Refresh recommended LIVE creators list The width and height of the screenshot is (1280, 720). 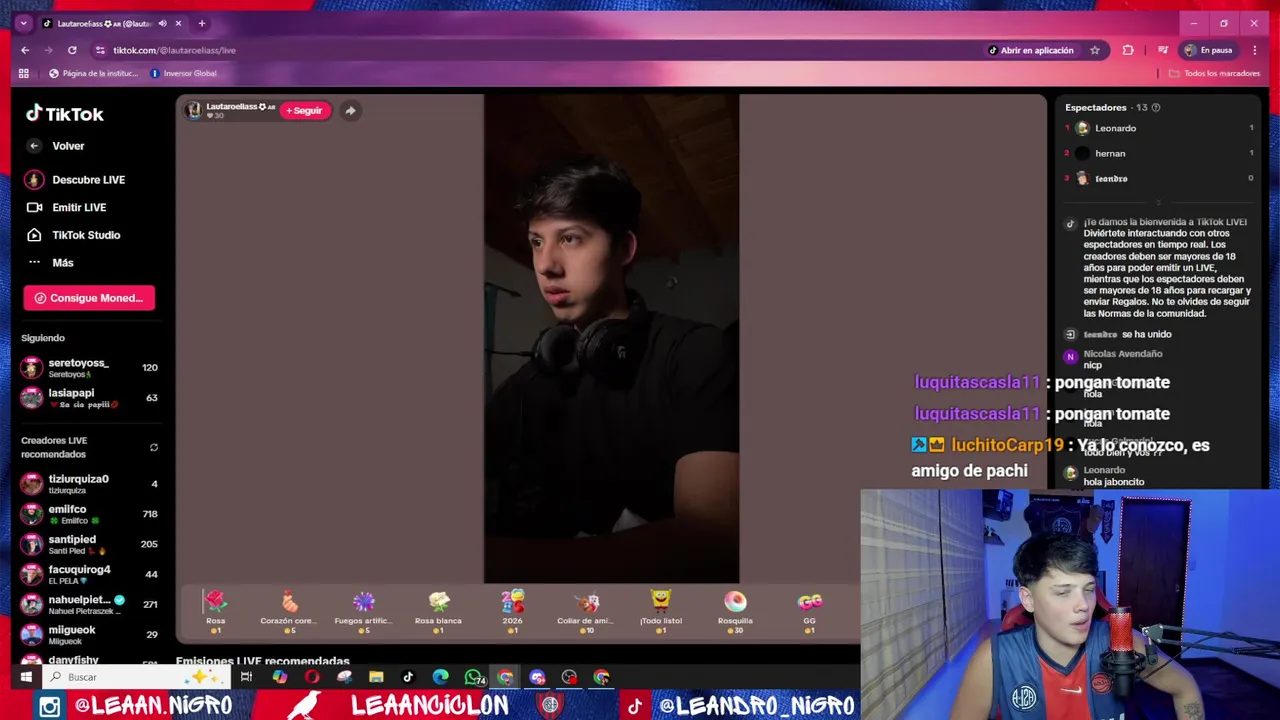[x=154, y=447]
